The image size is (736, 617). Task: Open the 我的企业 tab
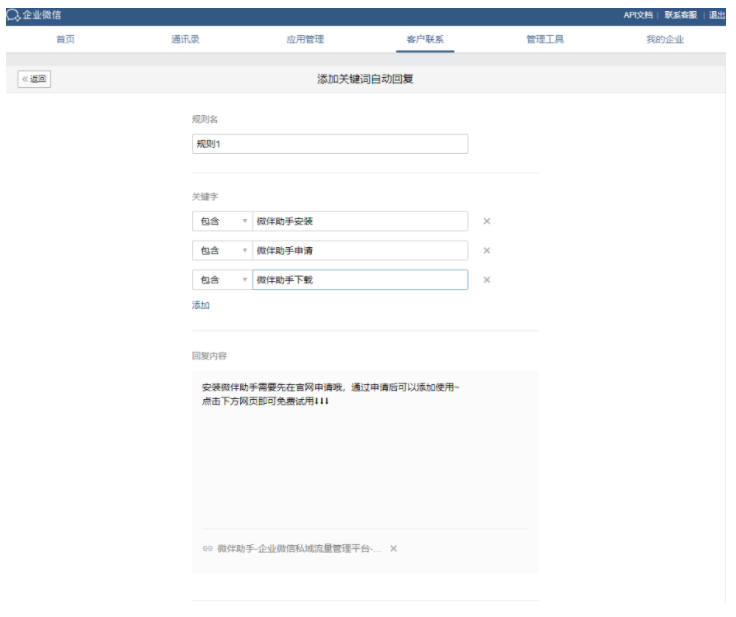664,39
